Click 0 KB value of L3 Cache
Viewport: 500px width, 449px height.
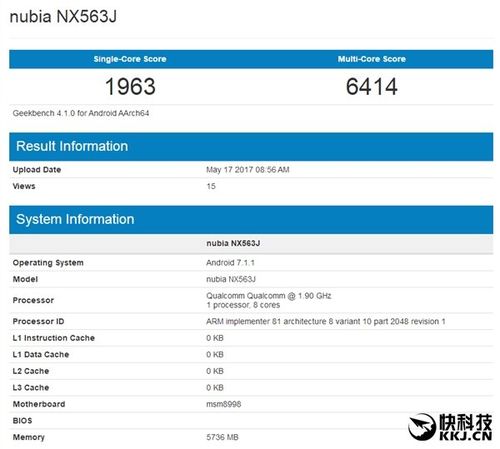coord(215,388)
